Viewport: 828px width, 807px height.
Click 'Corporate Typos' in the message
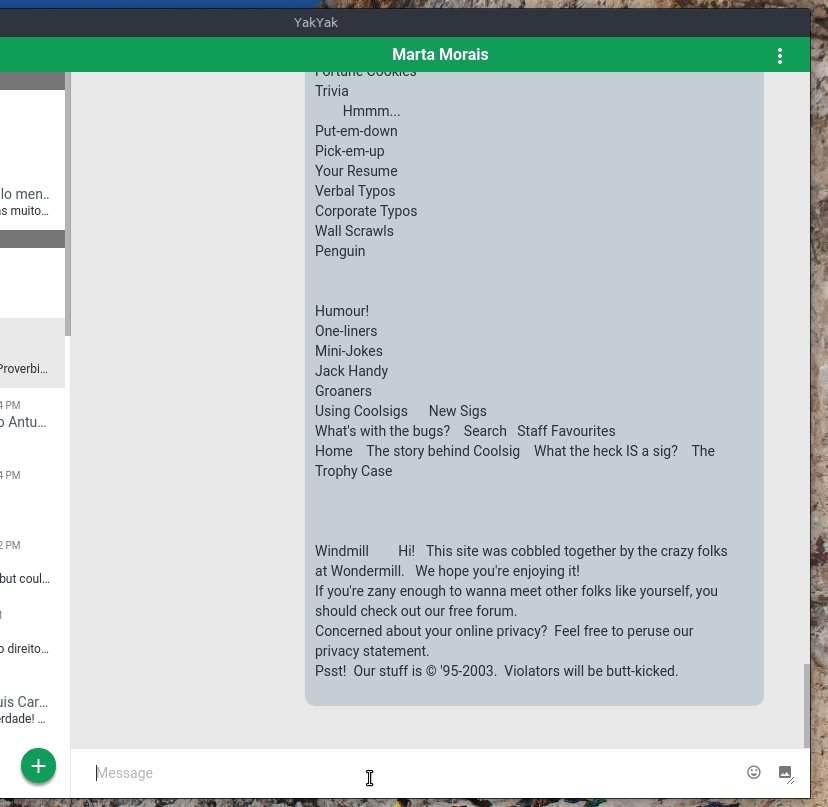pyautogui.click(x=366, y=211)
